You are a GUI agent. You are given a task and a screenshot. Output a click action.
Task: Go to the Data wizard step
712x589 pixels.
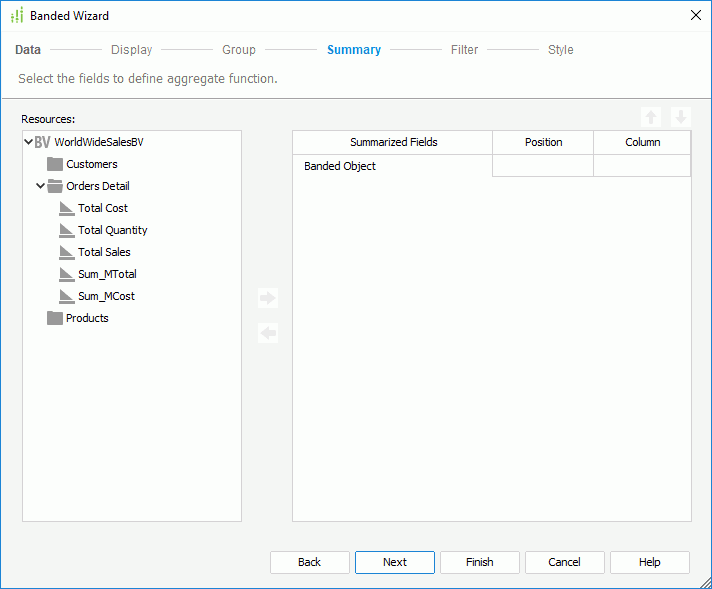28,49
